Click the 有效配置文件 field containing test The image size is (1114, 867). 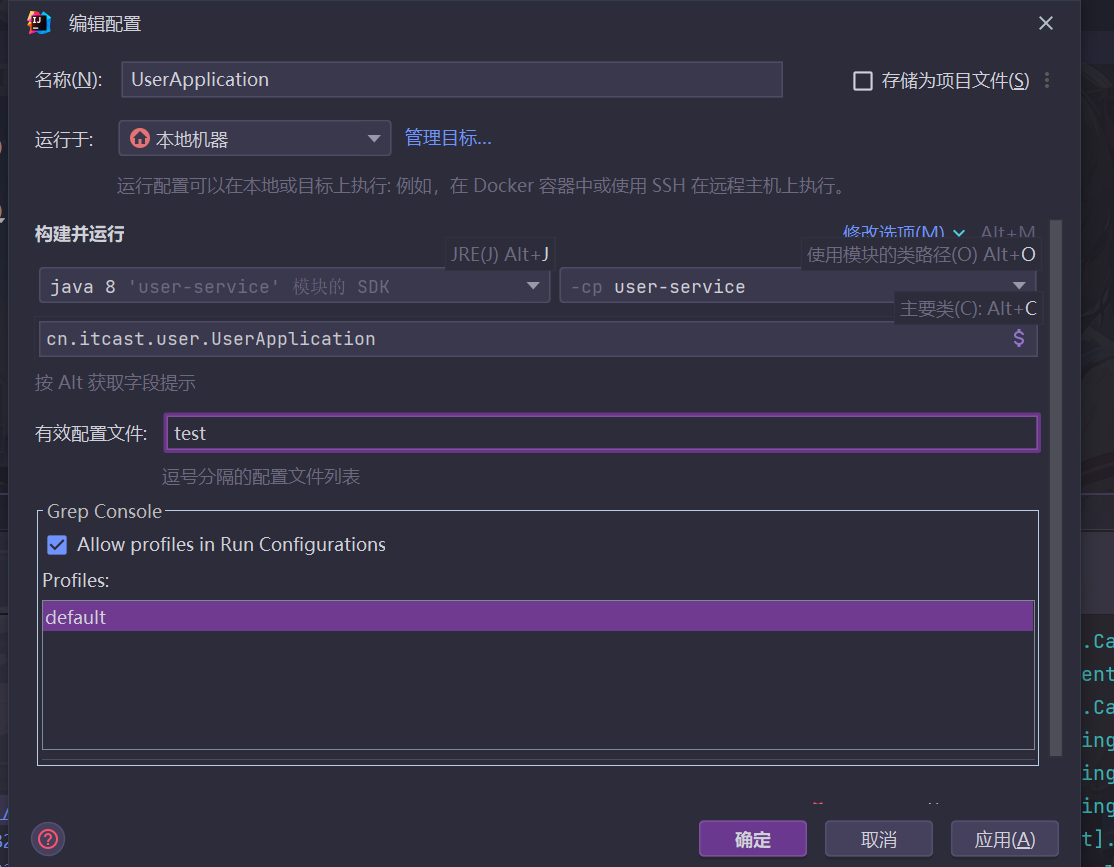[x=602, y=433]
